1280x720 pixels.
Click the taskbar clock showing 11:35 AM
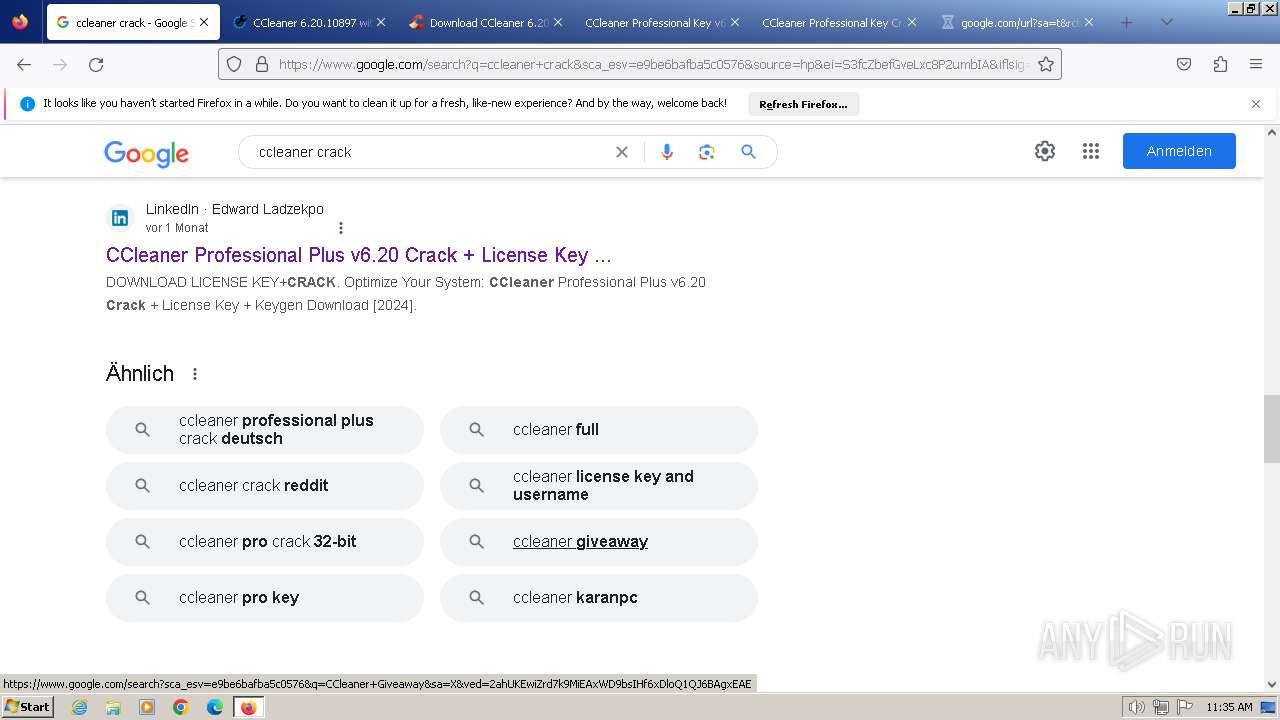point(1229,707)
